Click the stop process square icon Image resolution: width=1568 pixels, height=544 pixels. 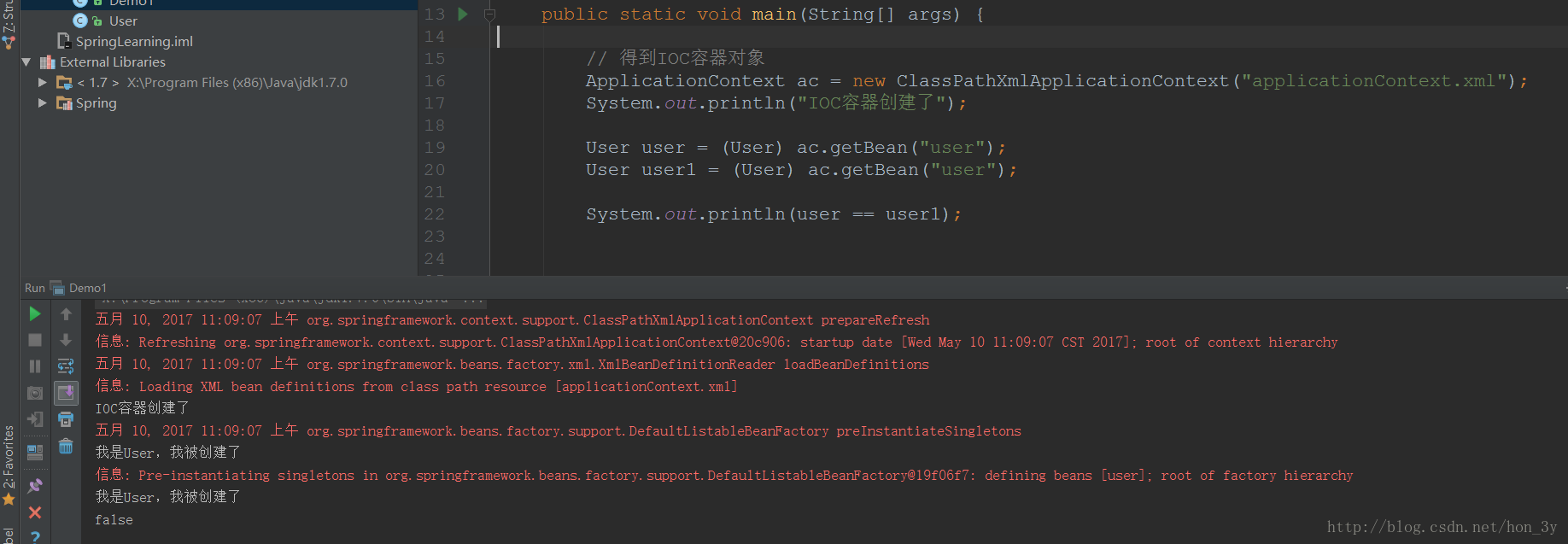(x=35, y=340)
